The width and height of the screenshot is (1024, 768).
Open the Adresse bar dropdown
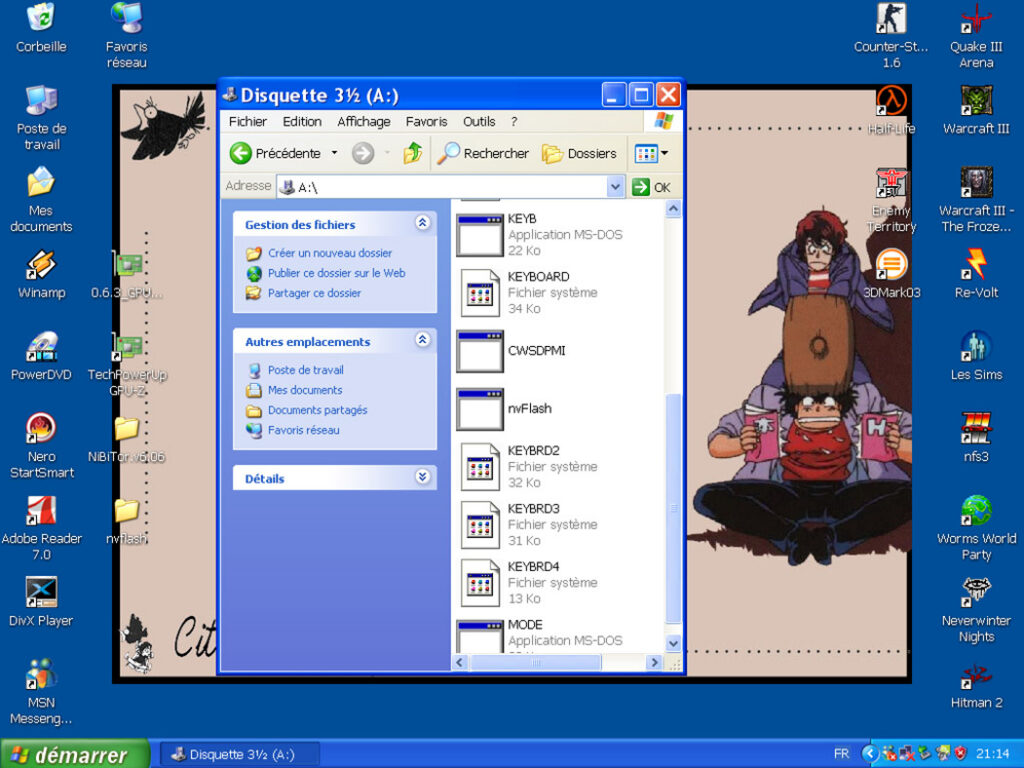614,186
